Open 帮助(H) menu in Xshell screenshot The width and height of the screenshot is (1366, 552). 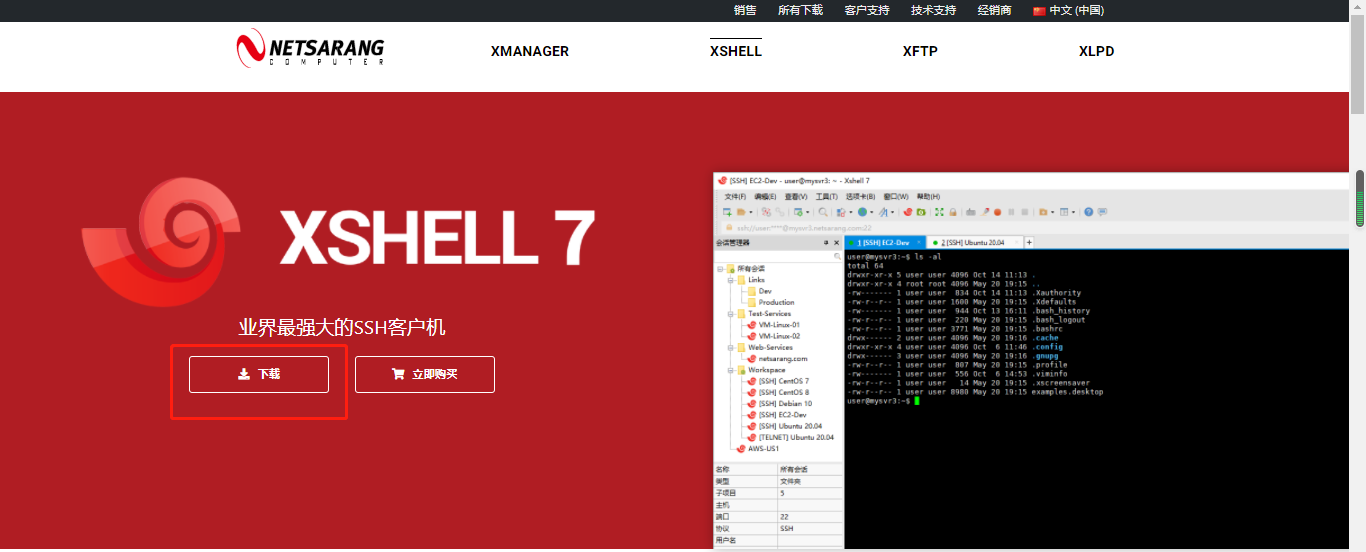pos(929,196)
